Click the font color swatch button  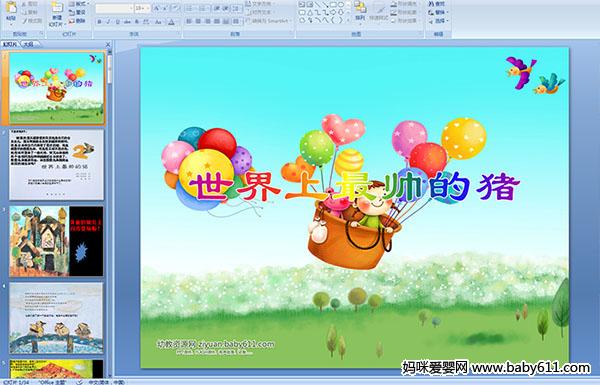pyautogui.click(x=172, y=22)
